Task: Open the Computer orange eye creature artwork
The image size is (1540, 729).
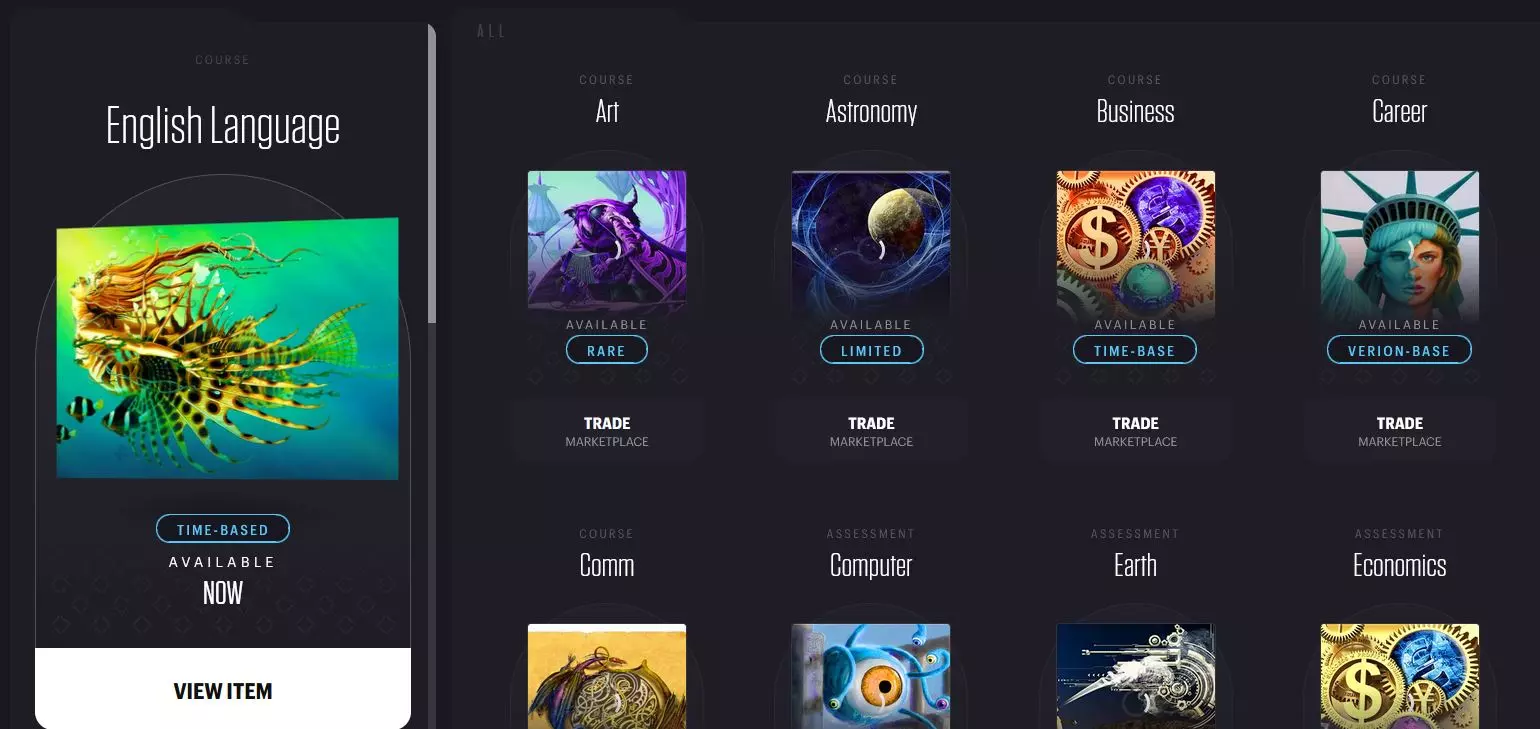Action: tap(871, 676)
